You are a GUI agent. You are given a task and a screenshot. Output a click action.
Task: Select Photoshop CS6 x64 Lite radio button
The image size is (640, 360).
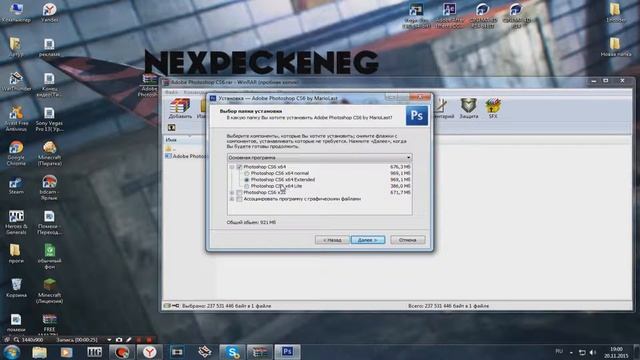(x=247, y=186)
